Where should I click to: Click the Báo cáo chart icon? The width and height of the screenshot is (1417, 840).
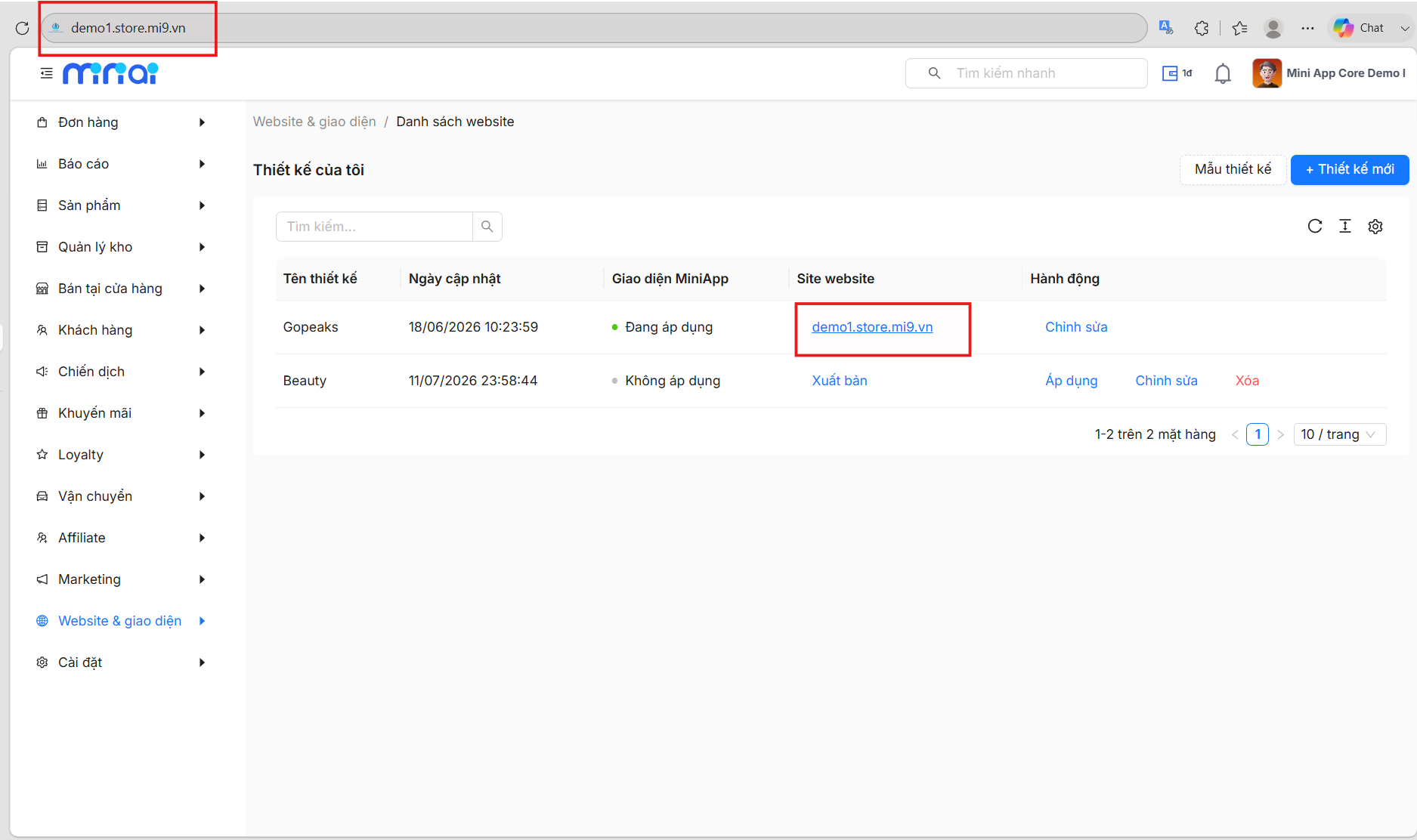42,164
